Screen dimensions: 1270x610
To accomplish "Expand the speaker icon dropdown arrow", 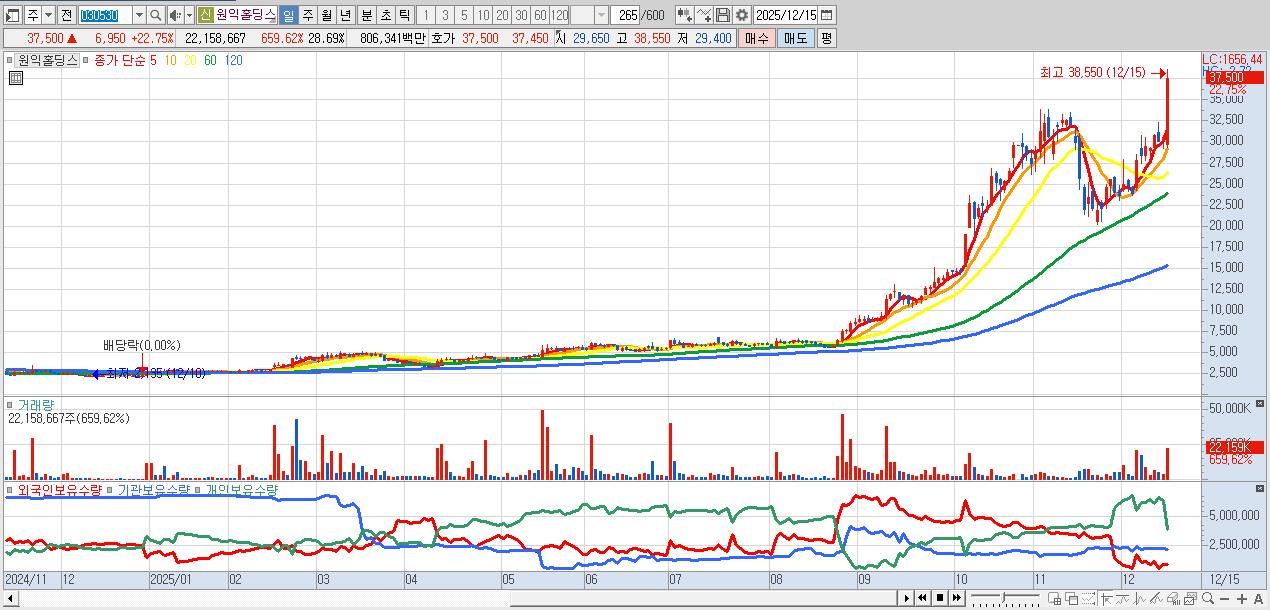I will coord(188,15).
